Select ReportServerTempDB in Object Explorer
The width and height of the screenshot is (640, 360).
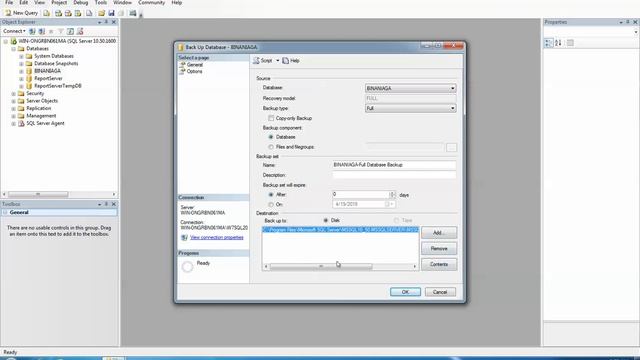[58, 86]
